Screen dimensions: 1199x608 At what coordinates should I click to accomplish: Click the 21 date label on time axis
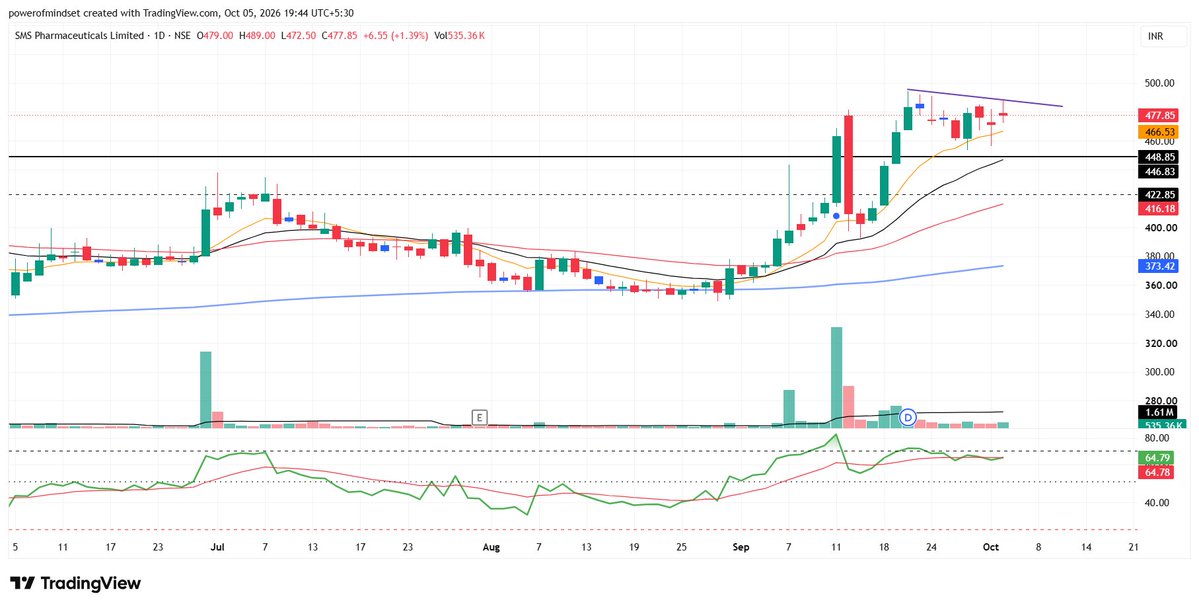[x=1133, y=548]
